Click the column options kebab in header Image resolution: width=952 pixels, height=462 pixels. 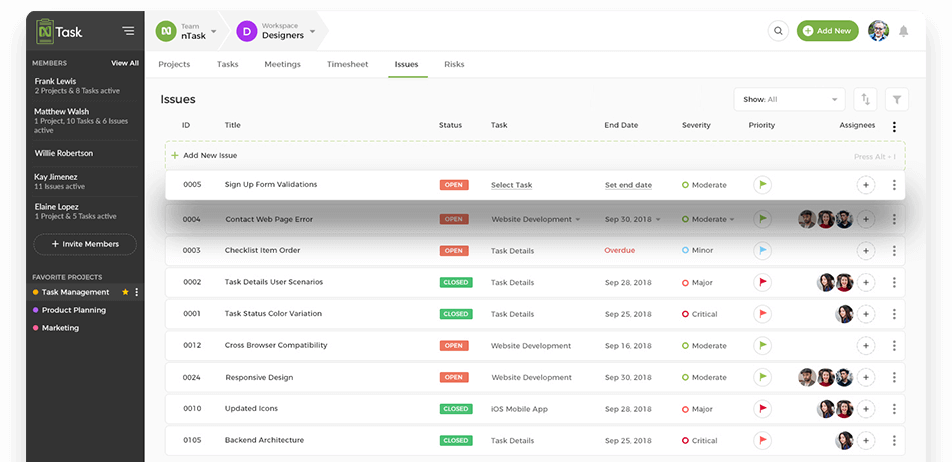tap(894, 127)
